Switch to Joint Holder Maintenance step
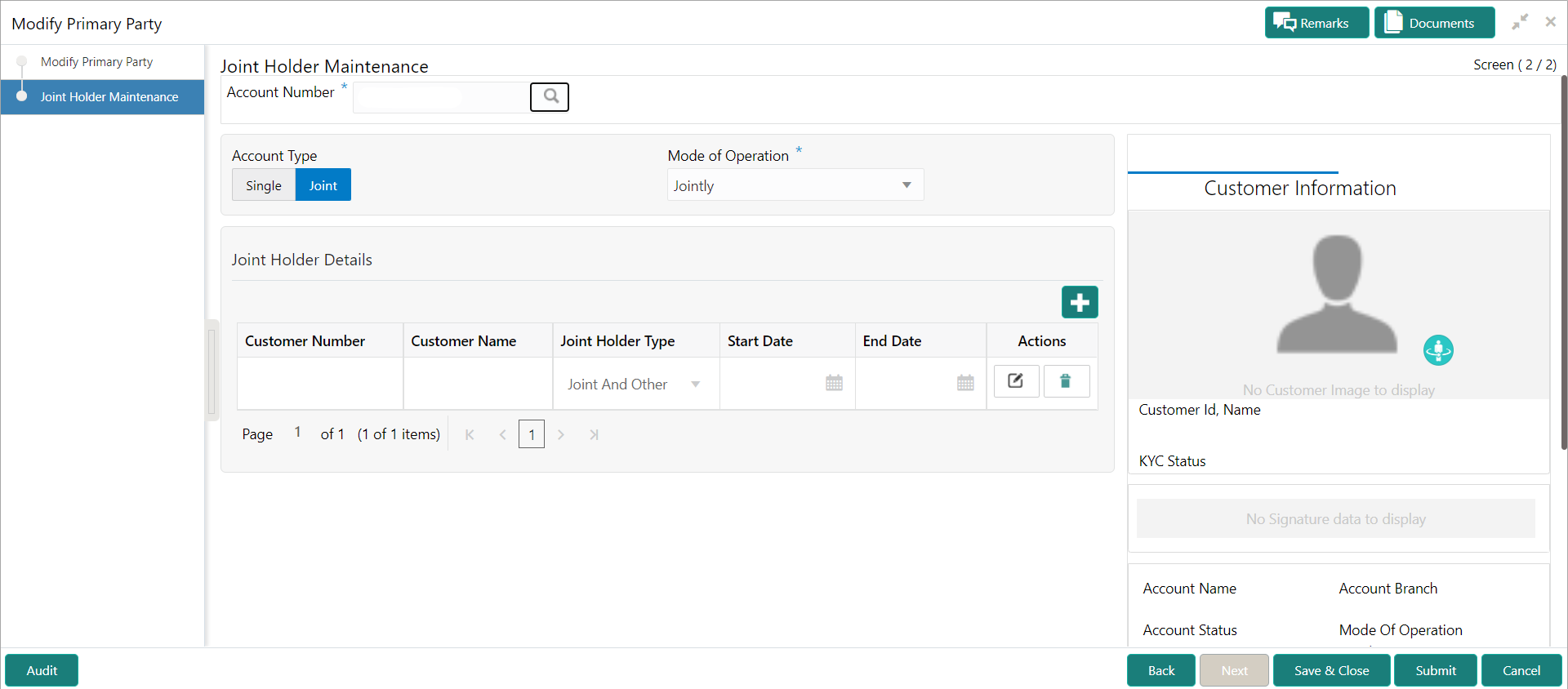The image size is (1568, 689). click(x=102, y=97)
